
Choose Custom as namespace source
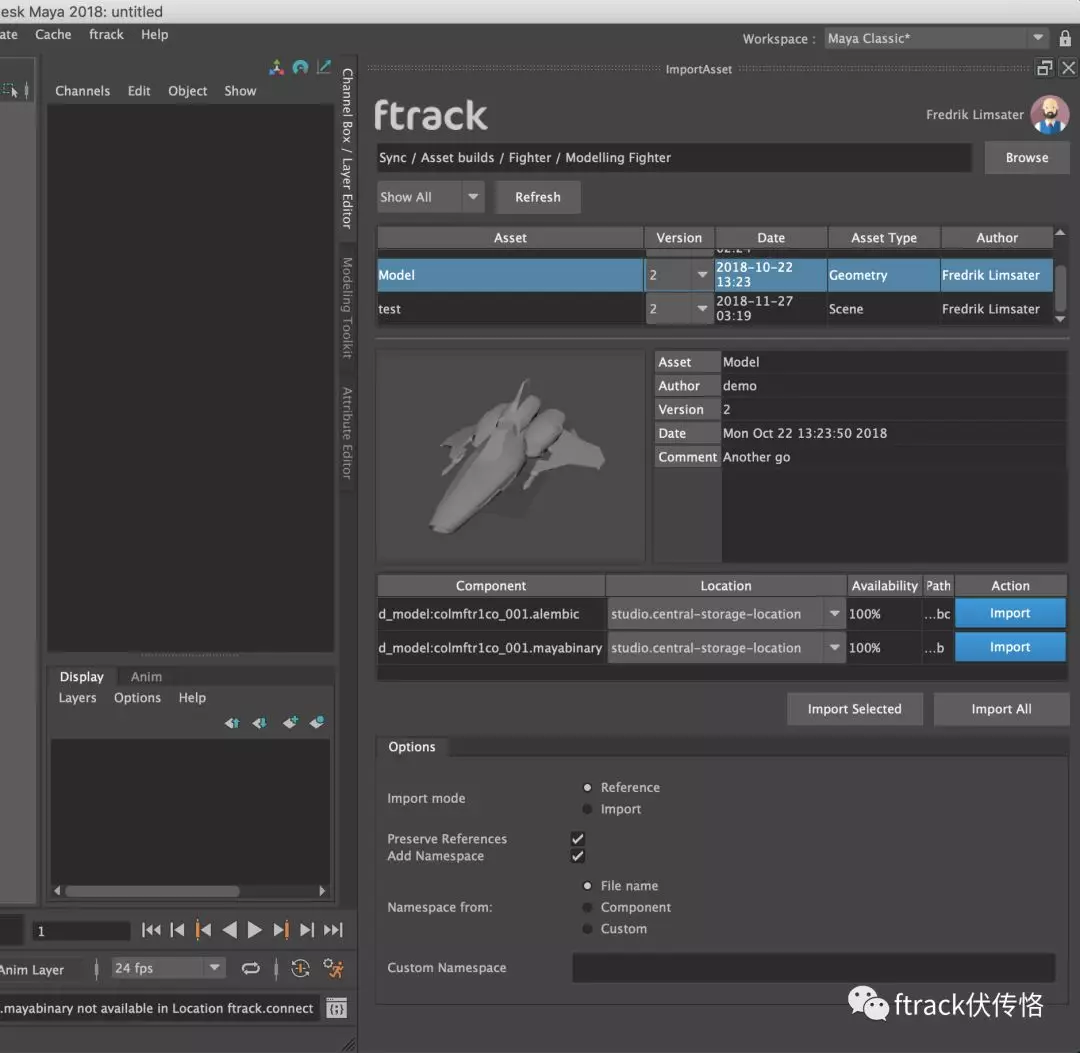[x=588, y=928]
